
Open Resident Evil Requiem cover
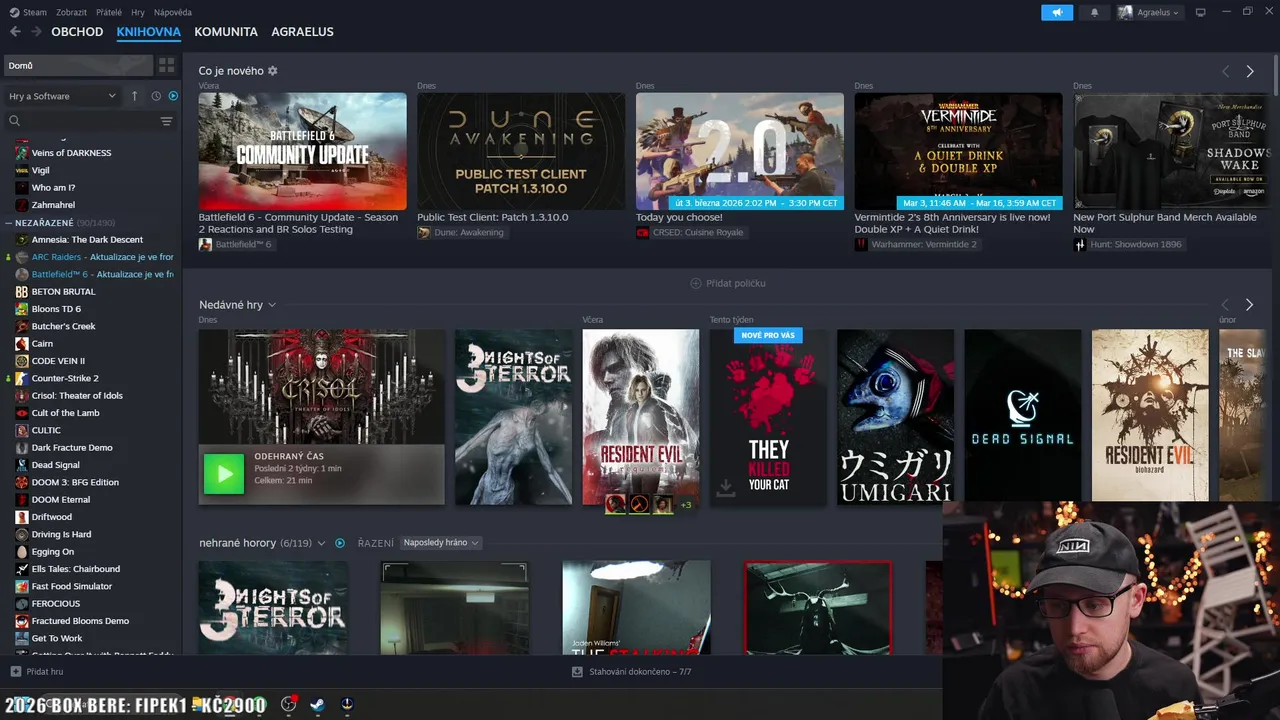point(641,417)
